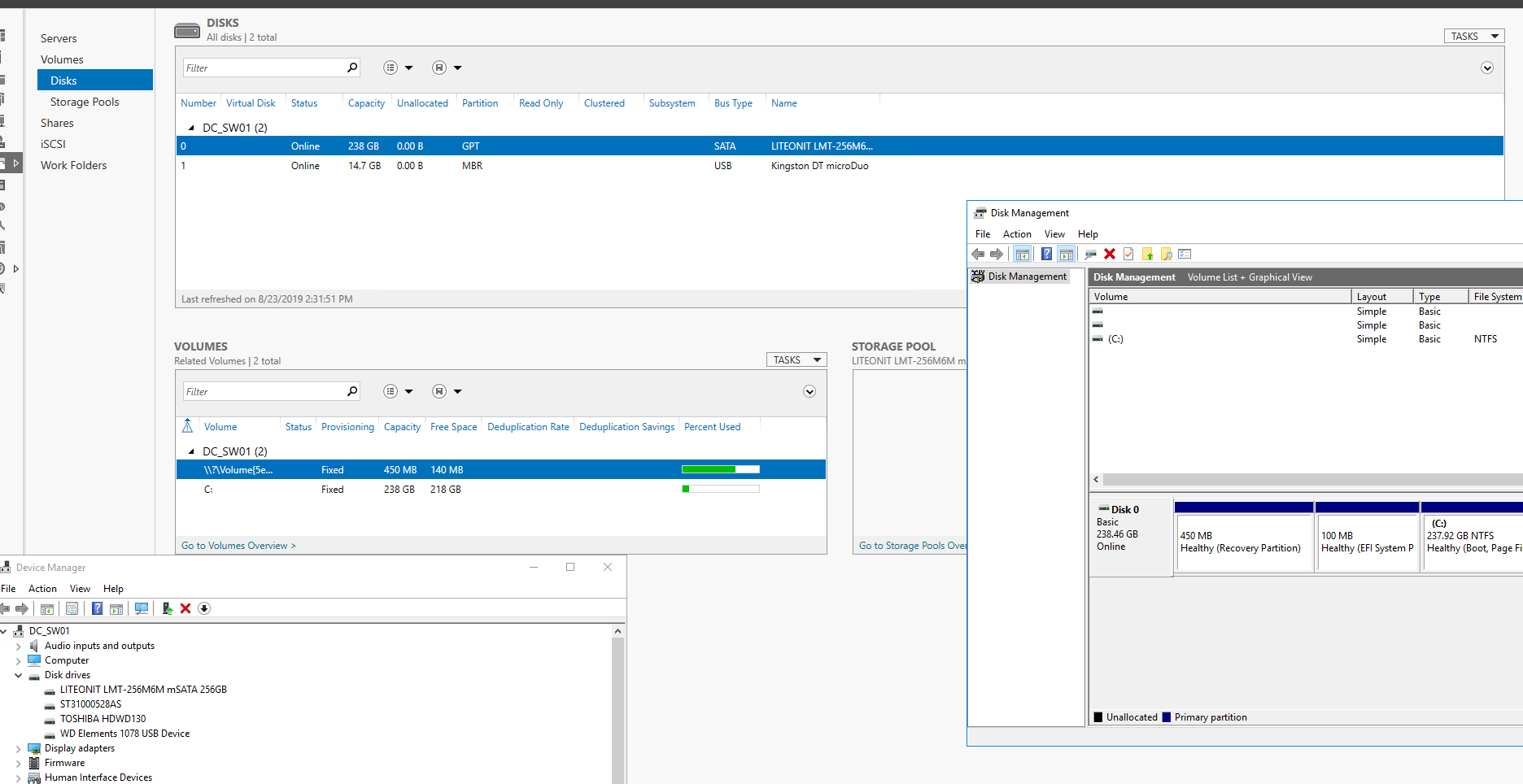Screen dimensions: 1523x784
Task: Follow the Go to Volumes Overview link
Action: click(x=238, y=546)
